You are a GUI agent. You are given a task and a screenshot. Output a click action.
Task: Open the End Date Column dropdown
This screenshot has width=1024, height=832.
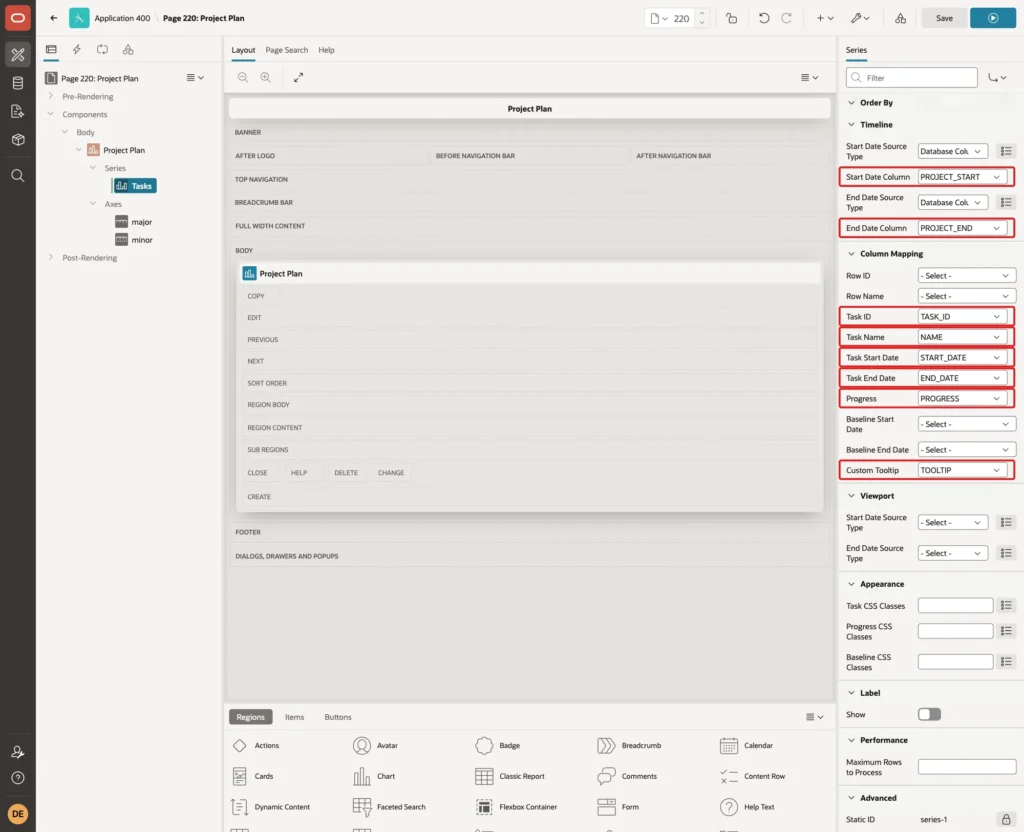coord(961,228)
